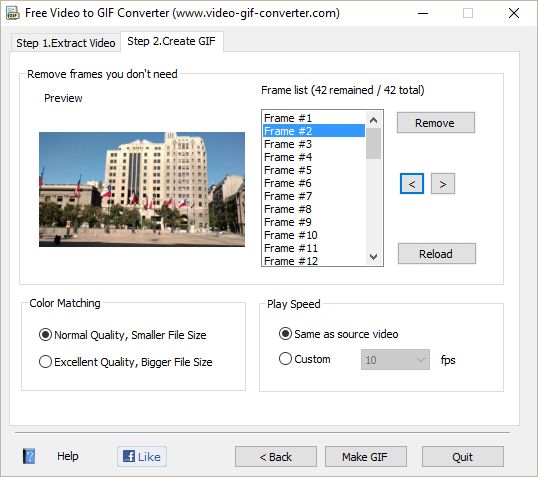The width and height of the screenshot is (538, 477).
Task: Click frame list scroll-up arrow
Action: [x=374, y=120]
